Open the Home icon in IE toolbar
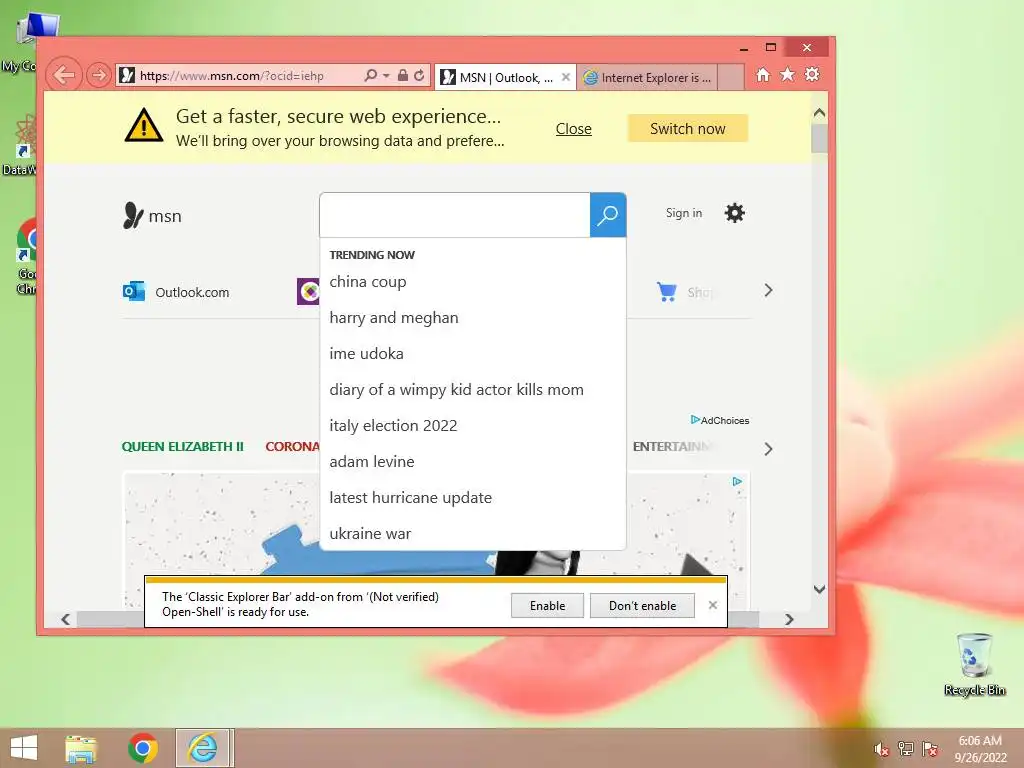Viewport: 1024px width, 768px height. [763, 74]
